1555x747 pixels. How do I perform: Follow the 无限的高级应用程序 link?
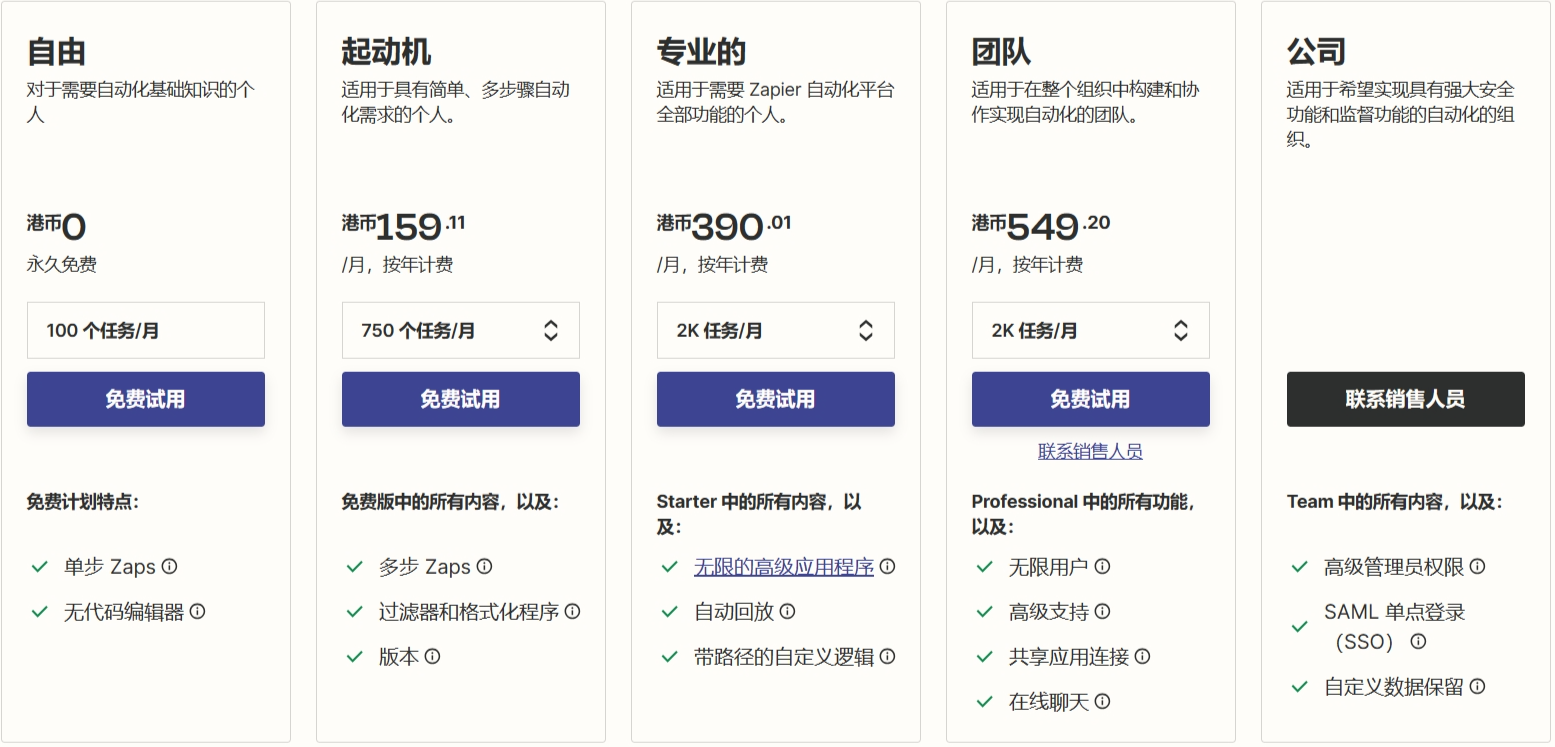784,567
